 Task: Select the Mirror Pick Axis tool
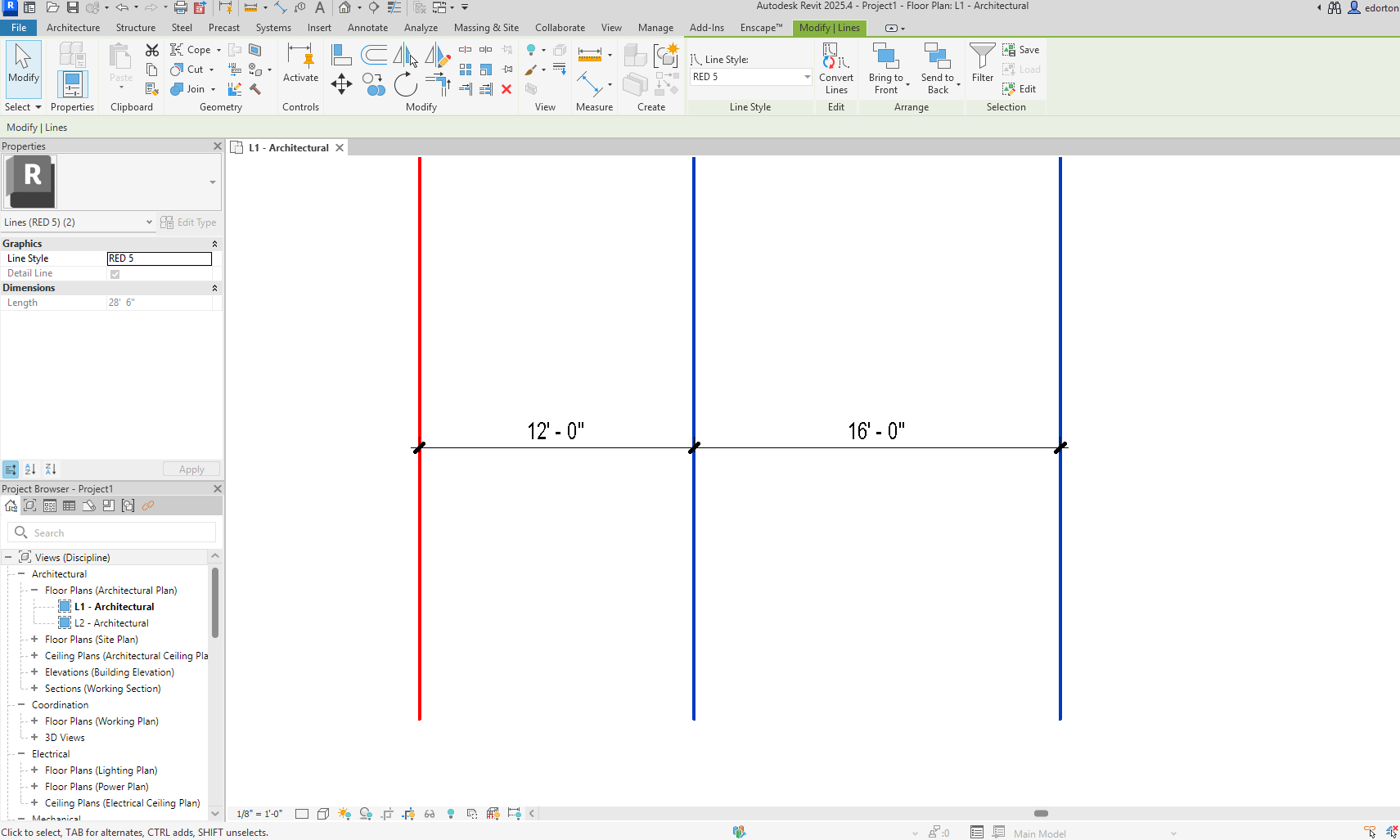tap(405, 55)
